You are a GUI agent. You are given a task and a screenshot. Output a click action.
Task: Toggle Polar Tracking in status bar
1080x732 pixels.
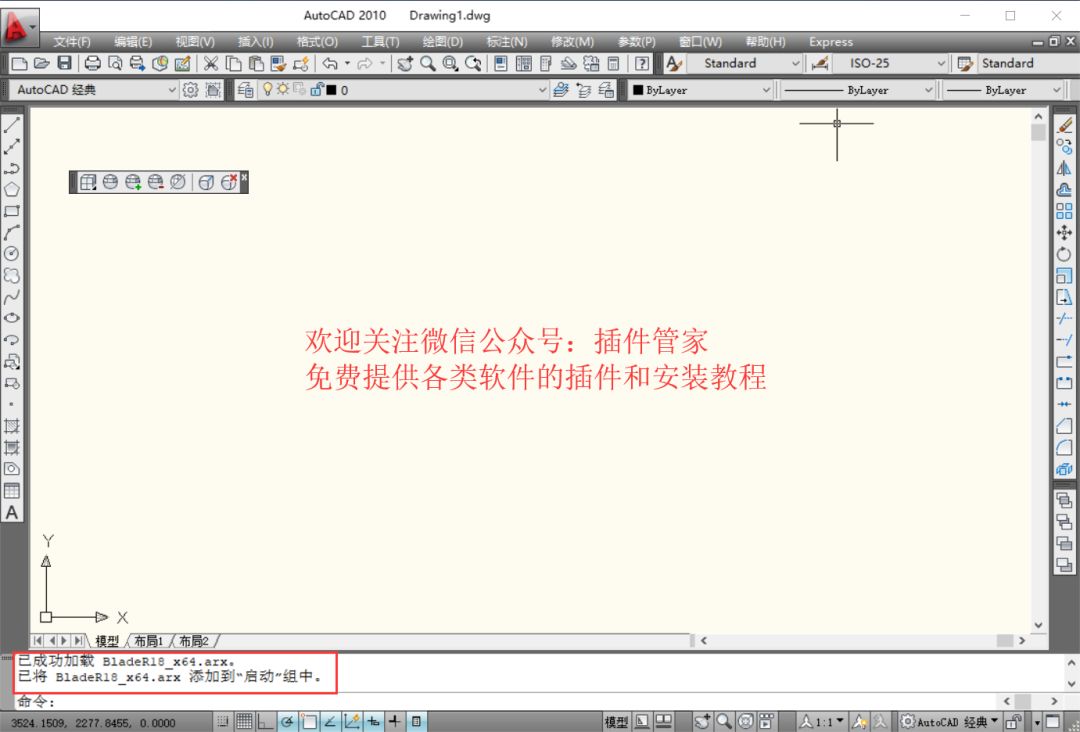tap(287, 722)
